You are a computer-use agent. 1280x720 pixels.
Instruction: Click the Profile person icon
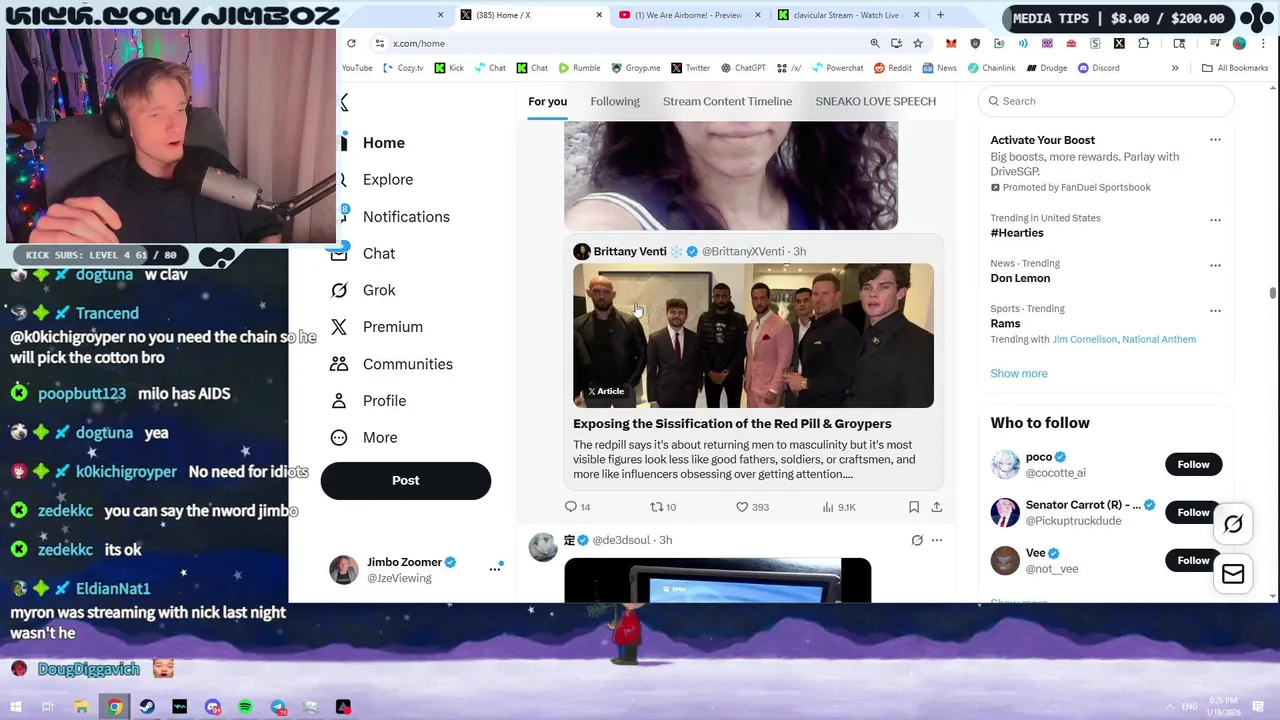click(x=339, y=401)
